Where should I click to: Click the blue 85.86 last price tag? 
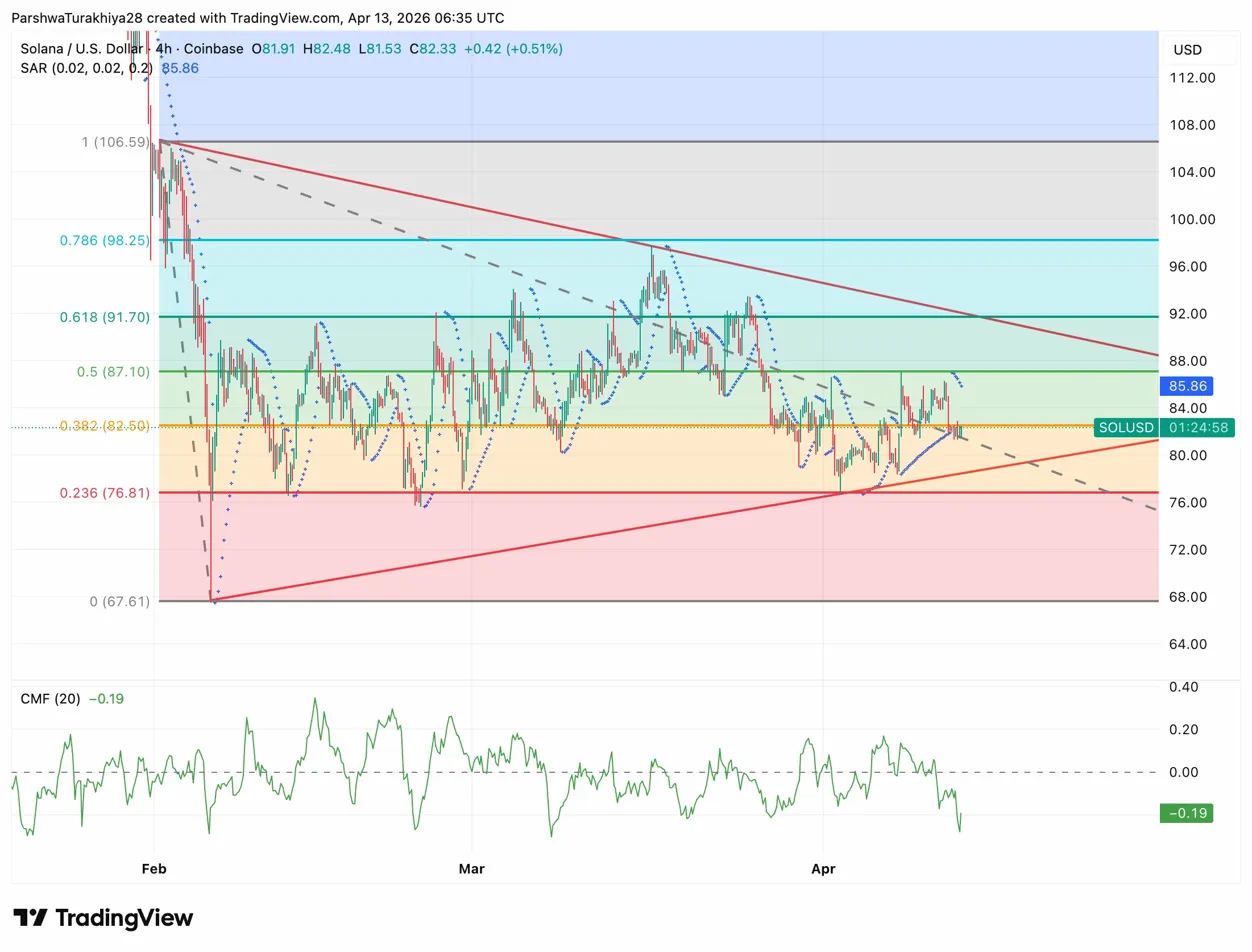[x=1188, y=386]
